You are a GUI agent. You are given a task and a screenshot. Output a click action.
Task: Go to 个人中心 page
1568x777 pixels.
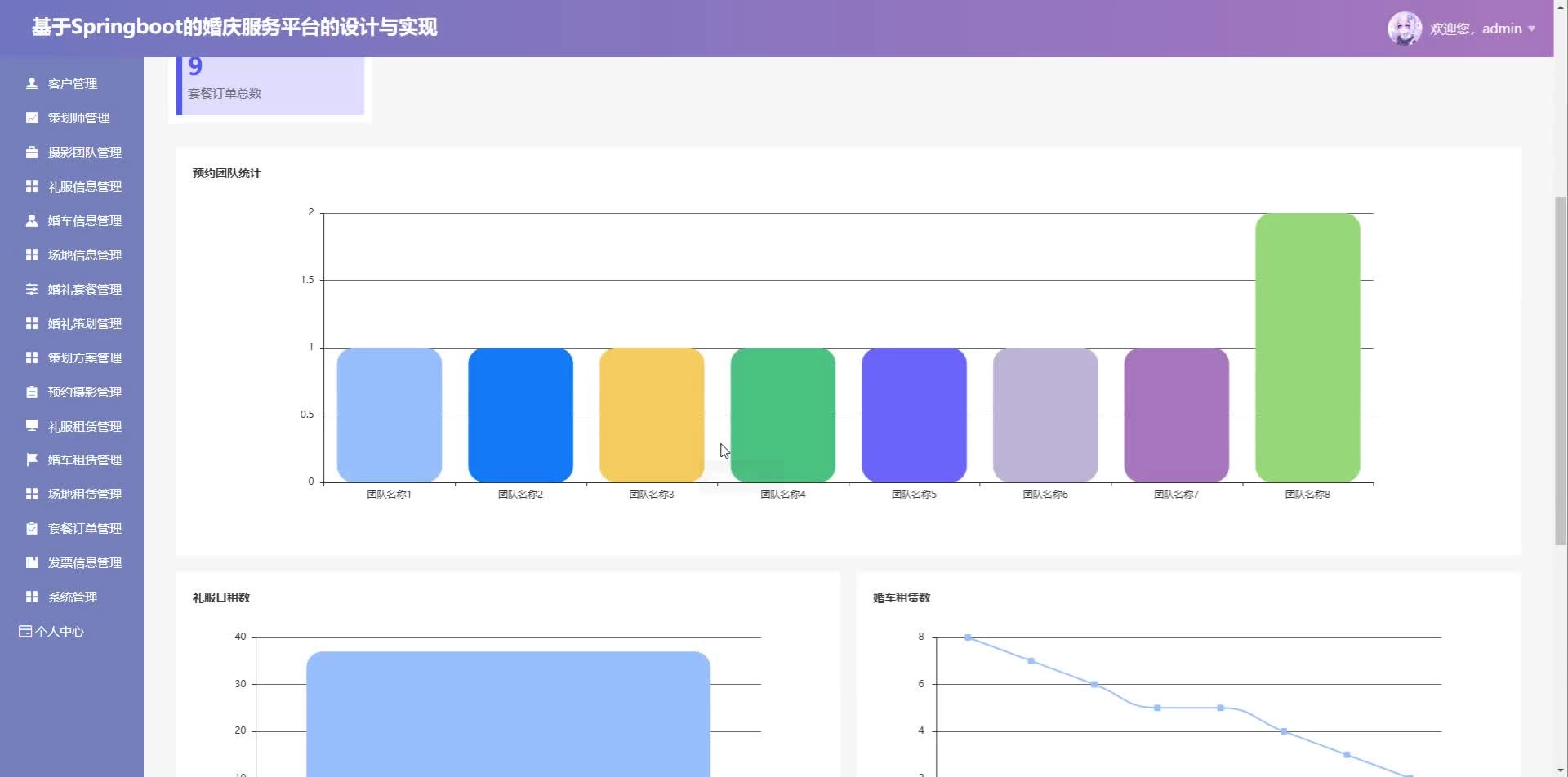tap(59, 631)
